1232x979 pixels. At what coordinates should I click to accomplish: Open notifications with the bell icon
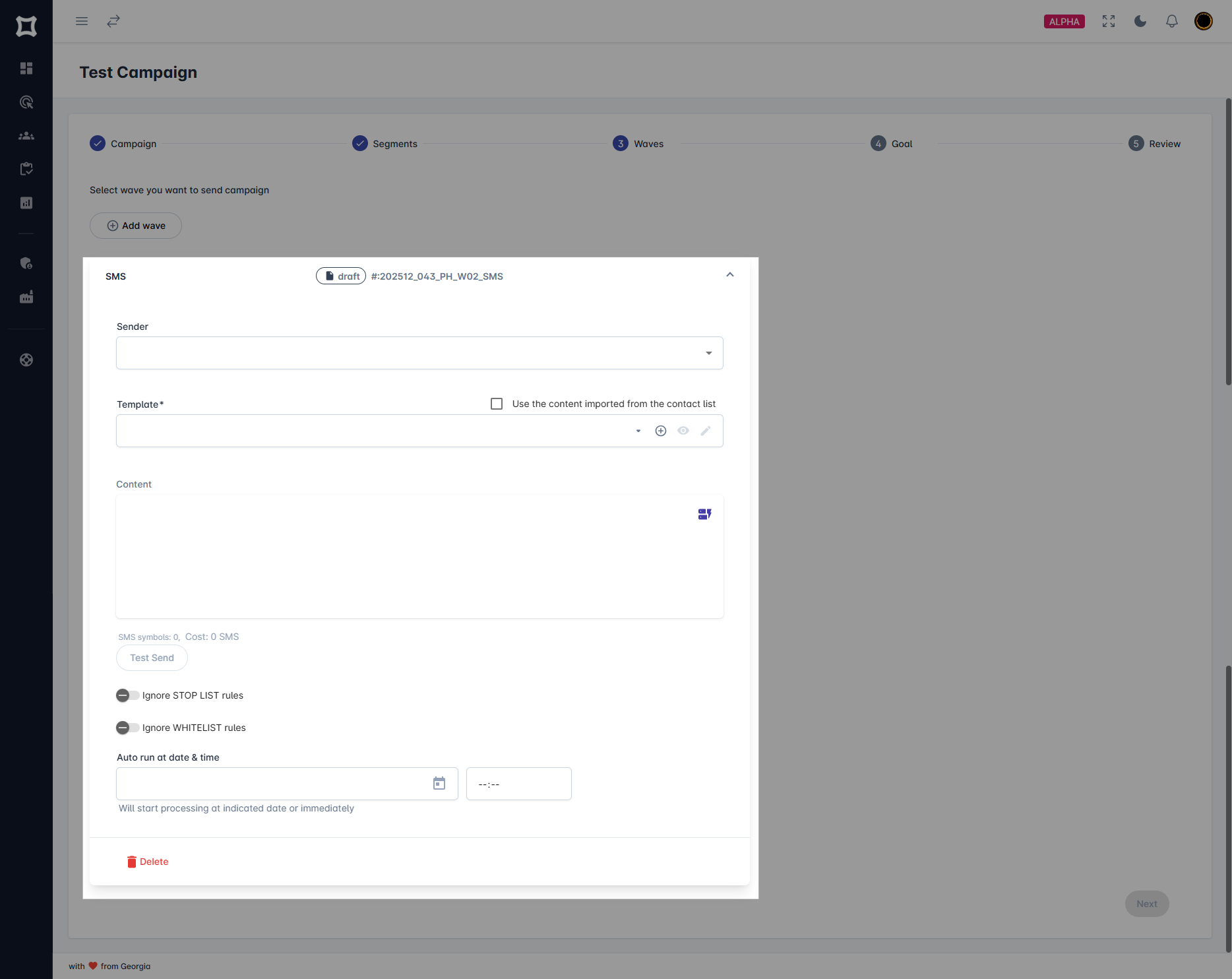coord(1172,21)
